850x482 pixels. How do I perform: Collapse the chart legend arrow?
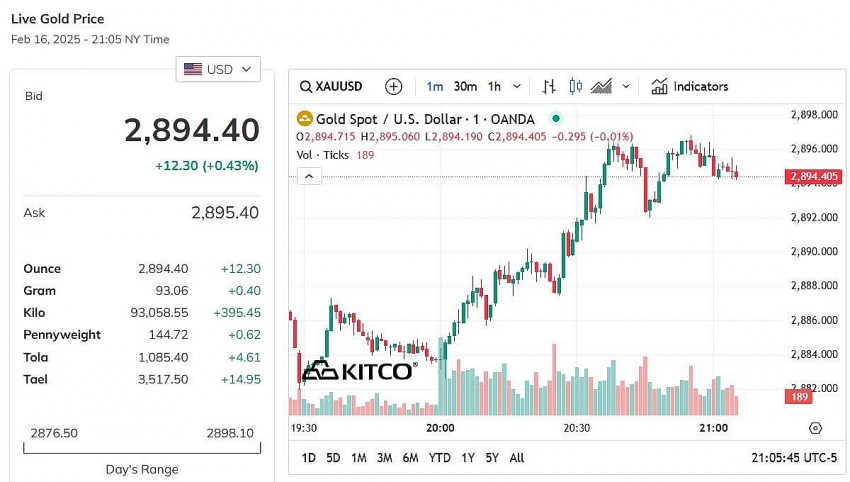[310, 176]
